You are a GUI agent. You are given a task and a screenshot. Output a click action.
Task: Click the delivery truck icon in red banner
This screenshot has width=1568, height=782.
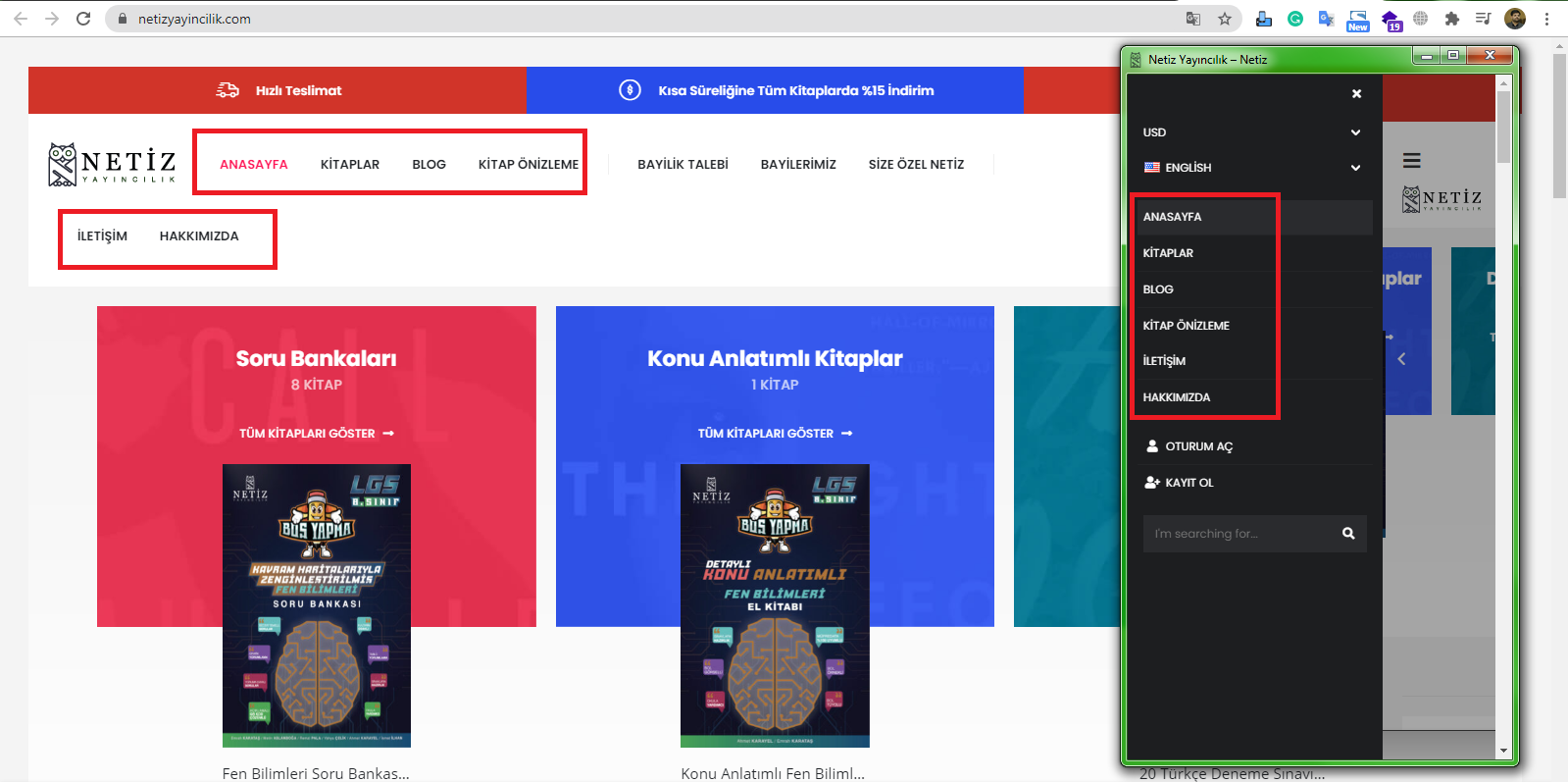pyautogui.click(x=228, y=90)
